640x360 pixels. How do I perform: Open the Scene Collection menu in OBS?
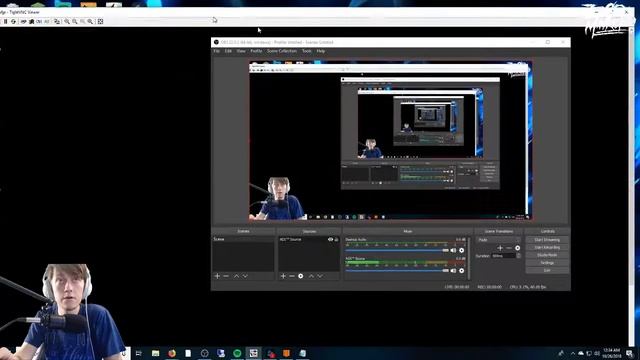pos(282,51)
